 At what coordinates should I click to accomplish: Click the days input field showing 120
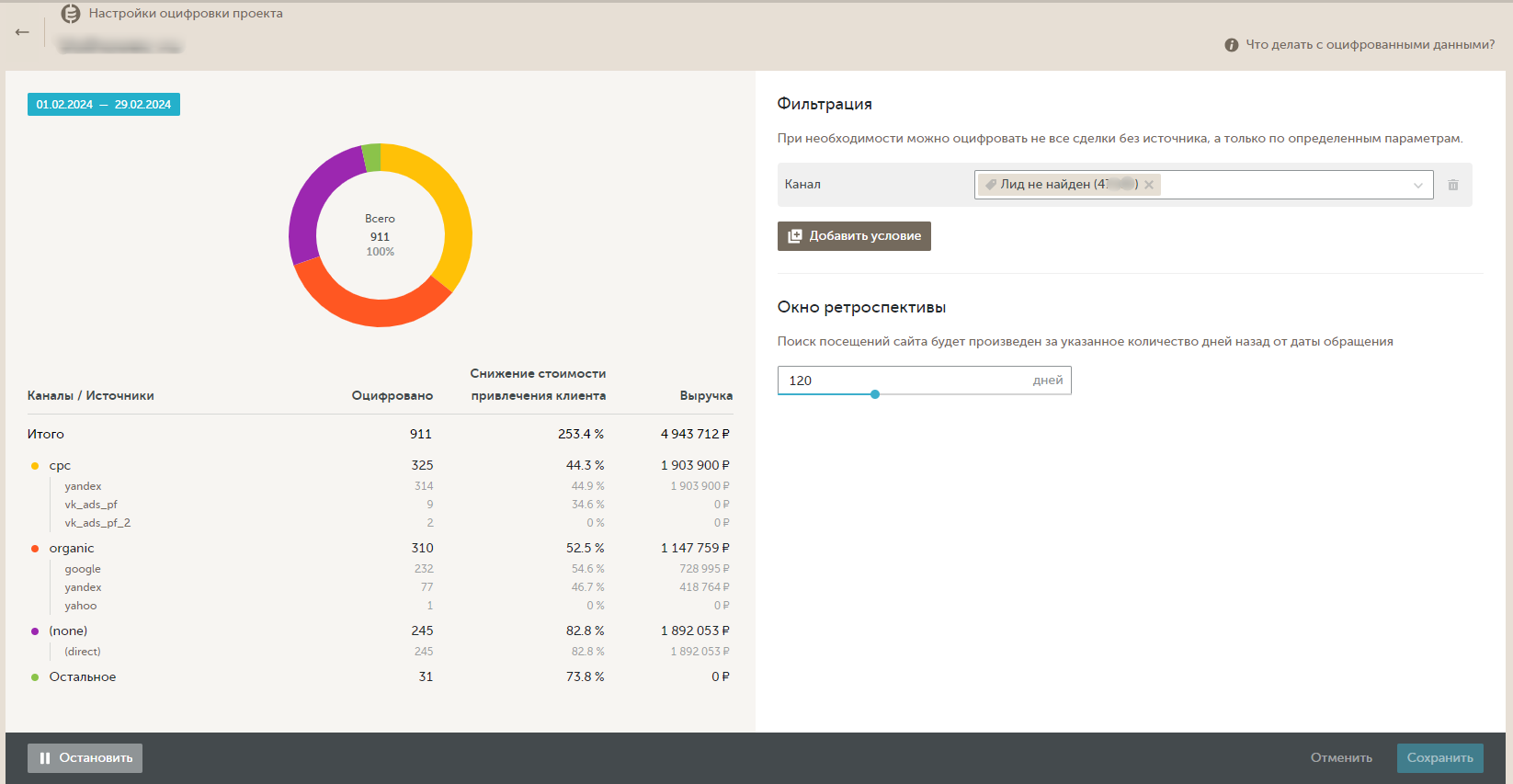(901, 381)
